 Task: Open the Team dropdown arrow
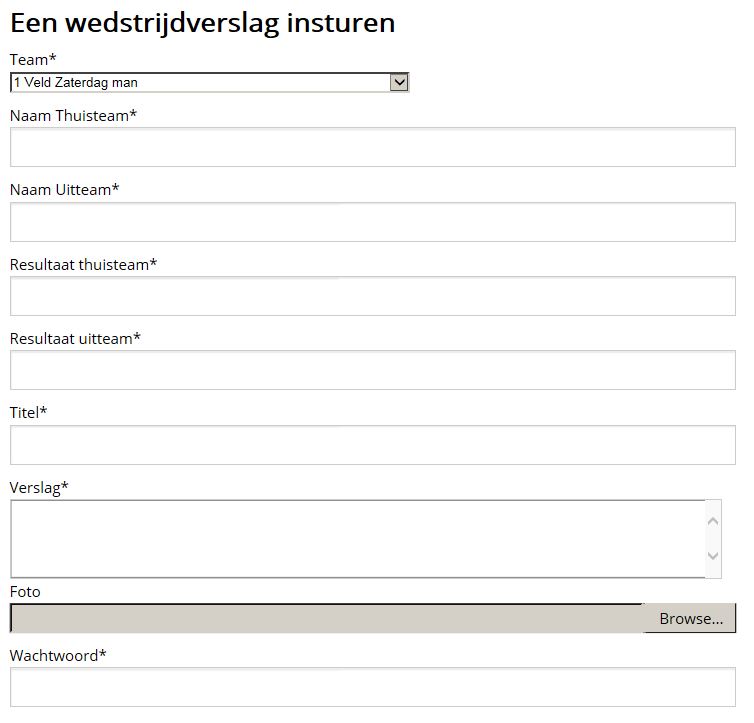coord(399,82)
